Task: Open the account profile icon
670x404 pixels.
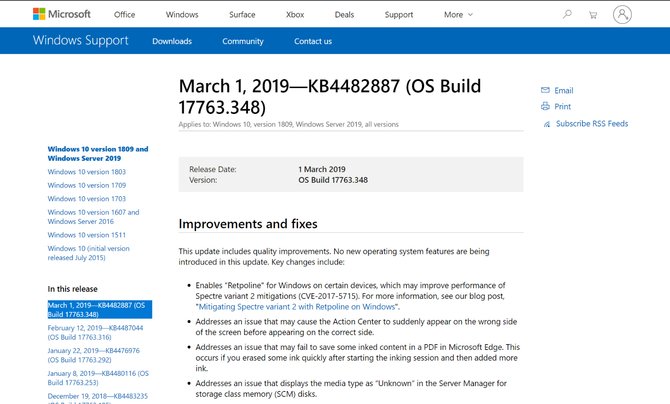Action: point(622,14)
